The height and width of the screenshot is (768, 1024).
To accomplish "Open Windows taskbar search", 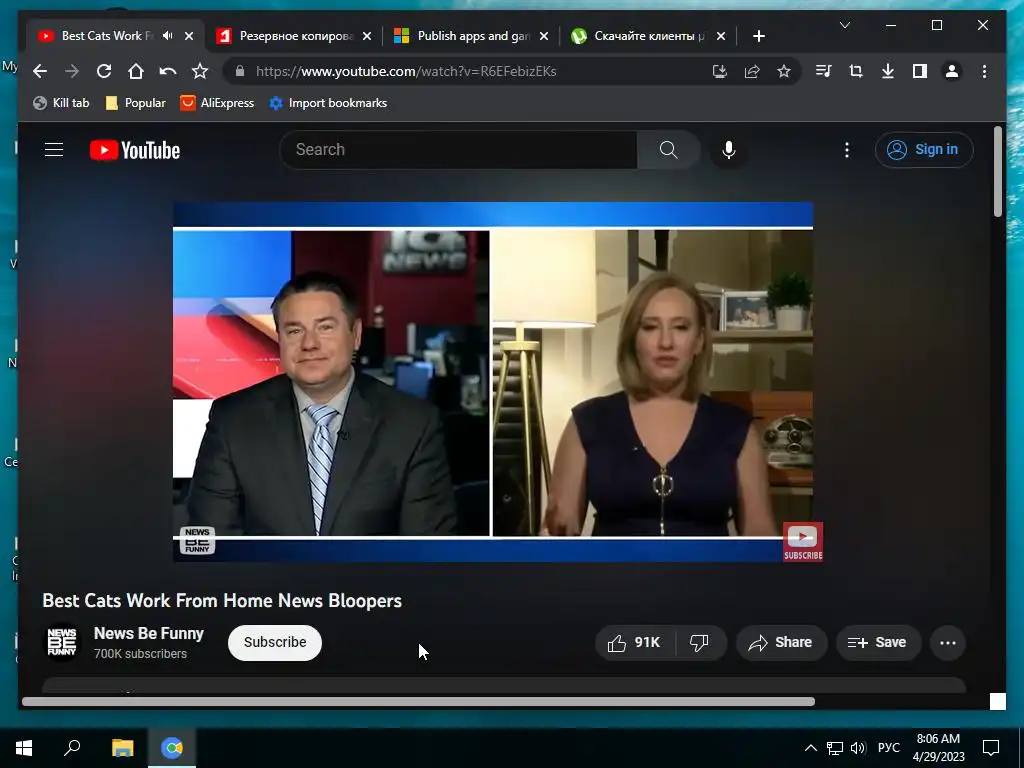I will click(72, 748).
